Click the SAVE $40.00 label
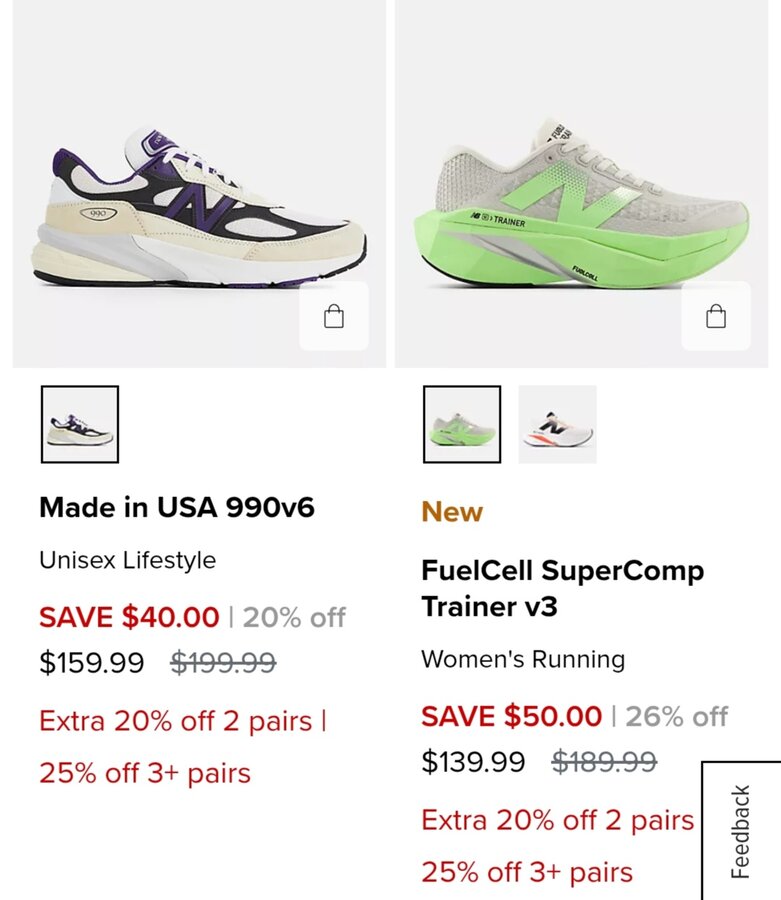 tap(129, 617)
